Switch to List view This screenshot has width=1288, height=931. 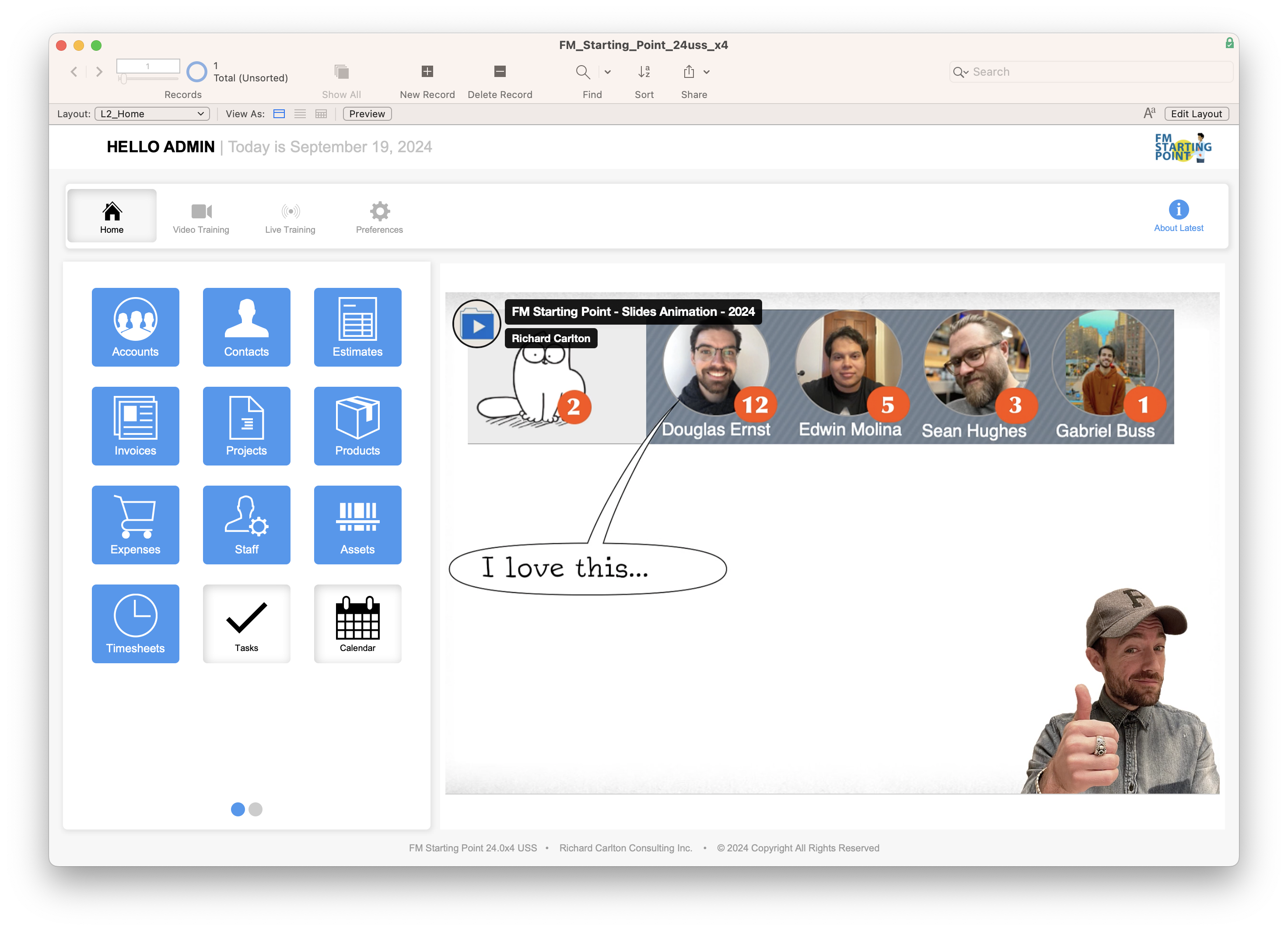[x=300, y=114]
